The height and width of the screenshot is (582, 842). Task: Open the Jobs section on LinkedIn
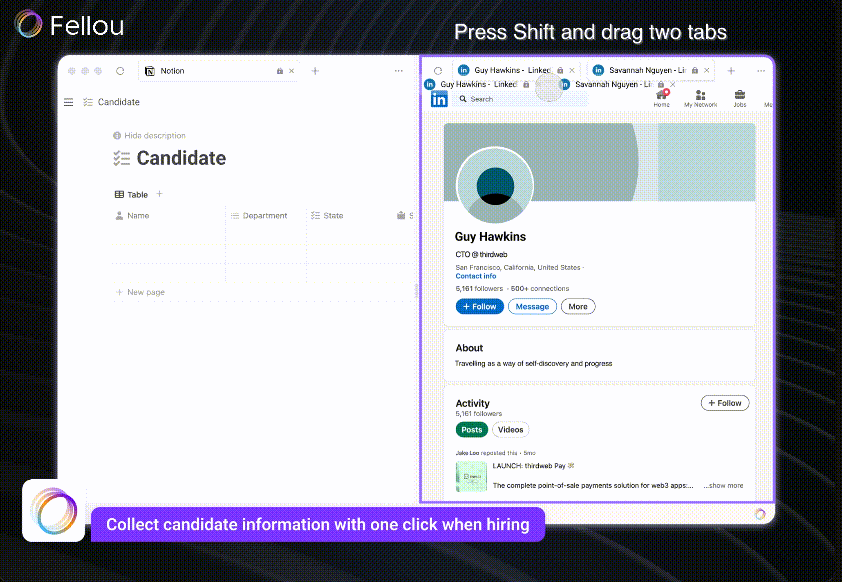(x=739, y=96)
